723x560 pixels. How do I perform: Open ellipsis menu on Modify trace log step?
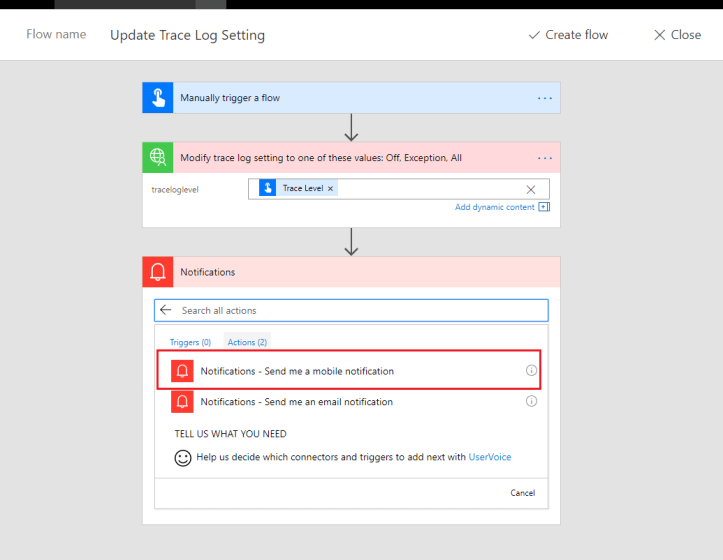(545, 158)
